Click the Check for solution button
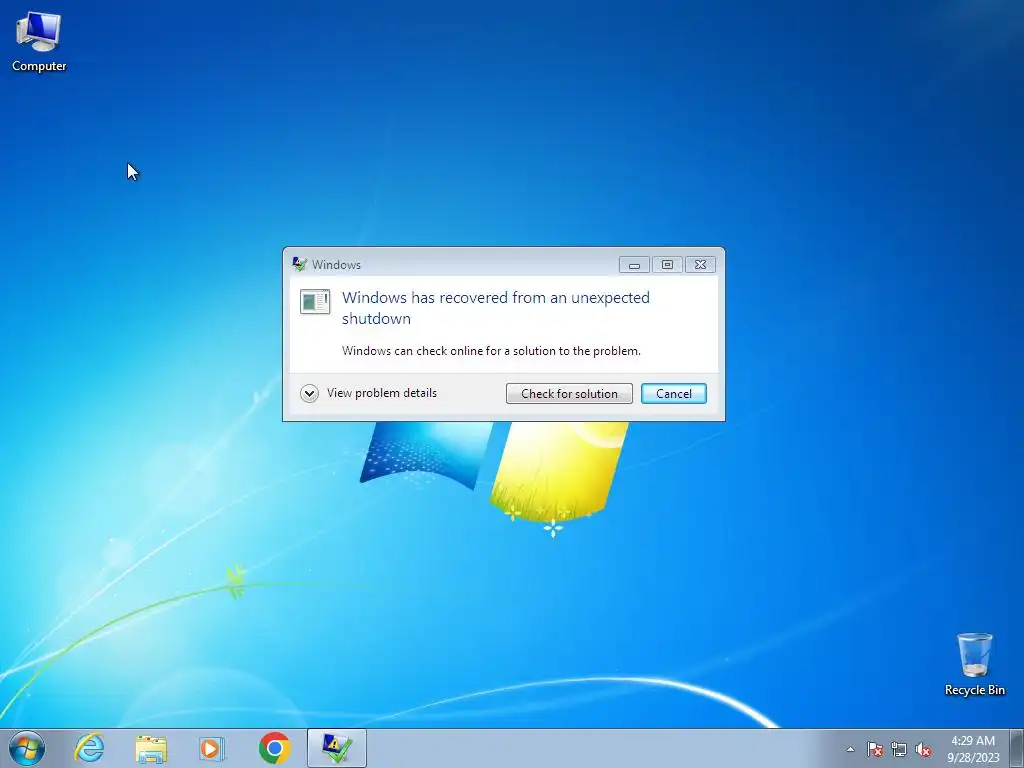This screenshot has height=768, width=1024. (x=569, y=394)
